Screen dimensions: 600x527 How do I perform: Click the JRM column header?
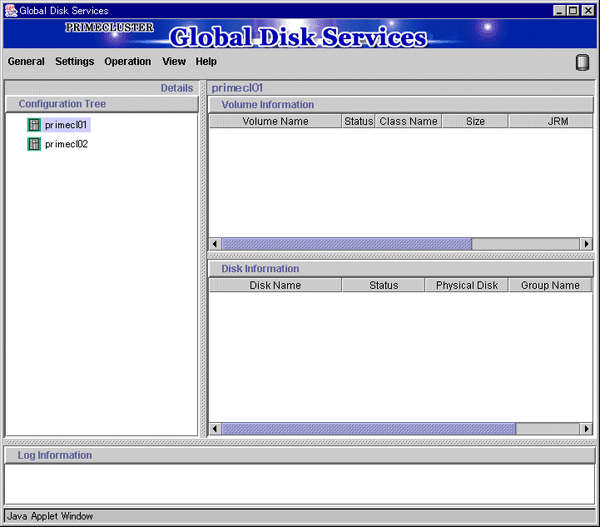click(x=551, y=121)
